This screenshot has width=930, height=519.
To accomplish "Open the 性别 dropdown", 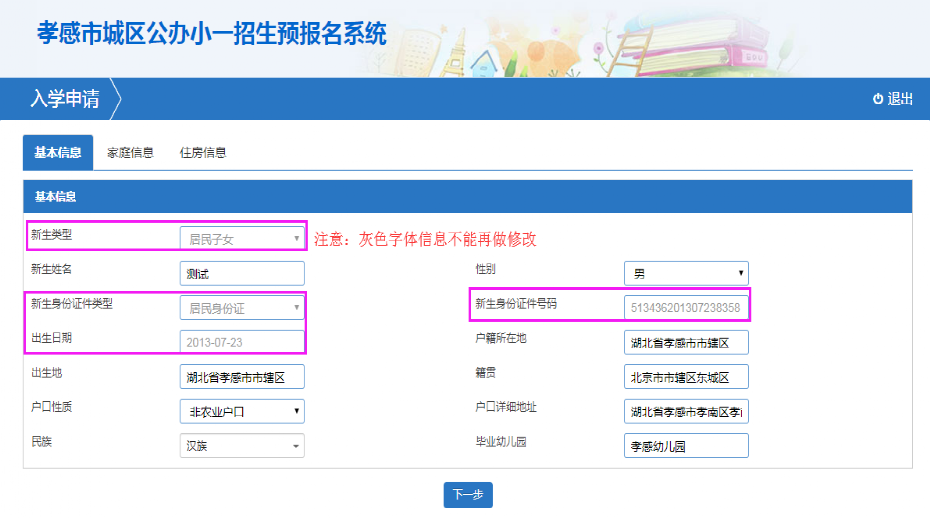I will click(685, 273).
